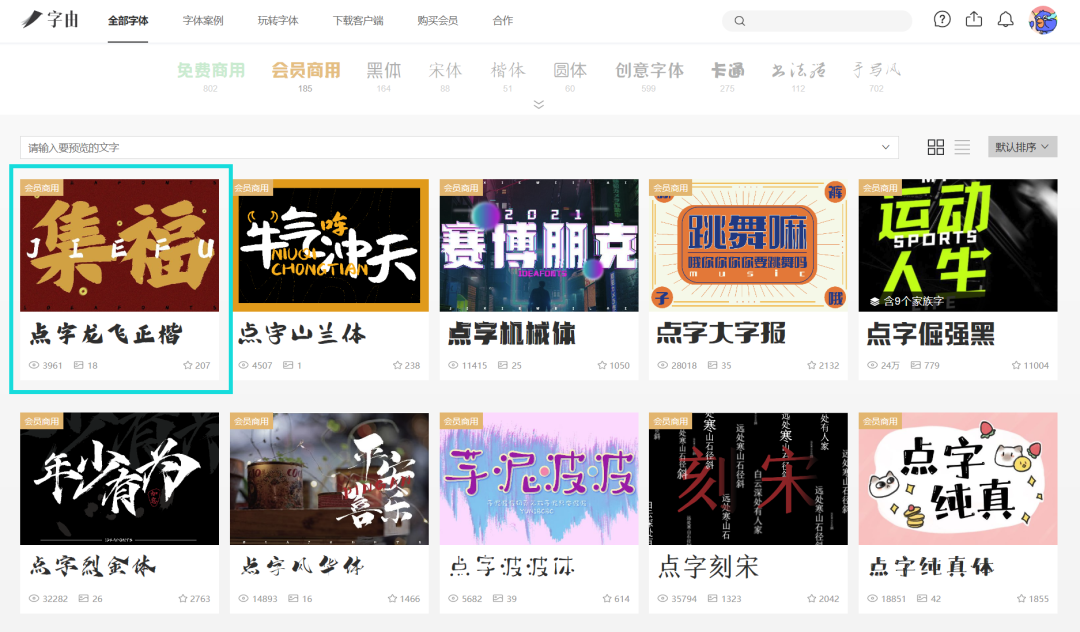Viewport: 1080px width, 632px height.
Task: Open 点字倔强黑 font thumbnail
Action: tap(957, 245)
